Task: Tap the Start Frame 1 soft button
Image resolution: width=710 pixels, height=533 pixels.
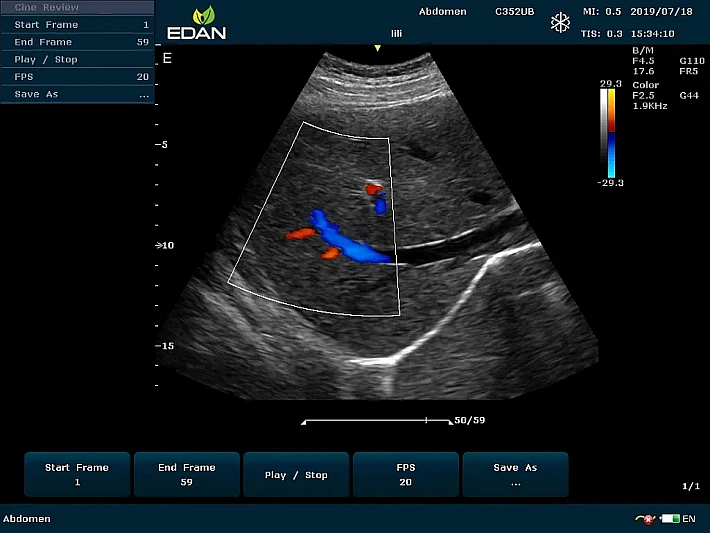Action: pos(77,474)
